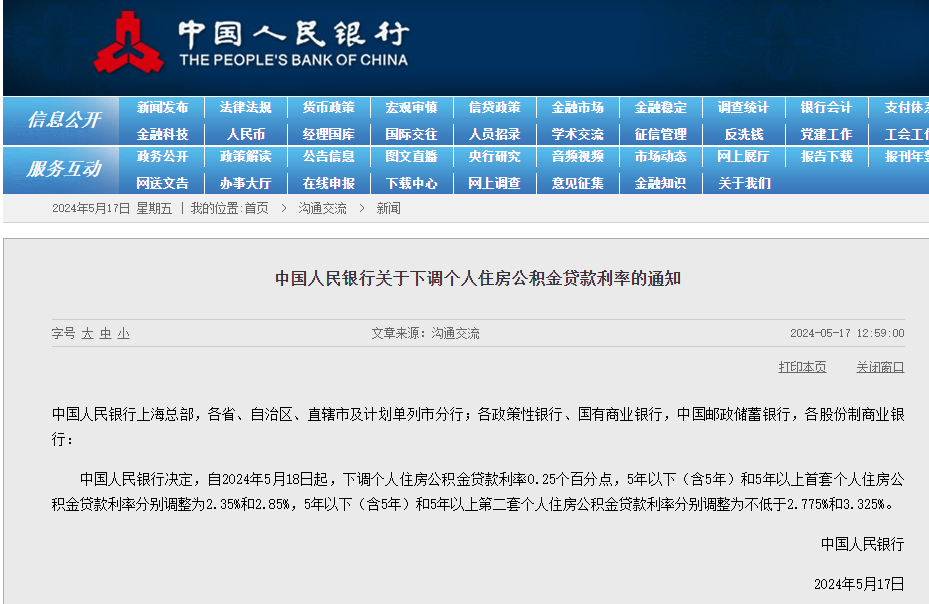The height and width of the screenshot is (604, 929).
Task: Click the 服务互动 category label
Action: pyautogui.click(x=65, y=169)
